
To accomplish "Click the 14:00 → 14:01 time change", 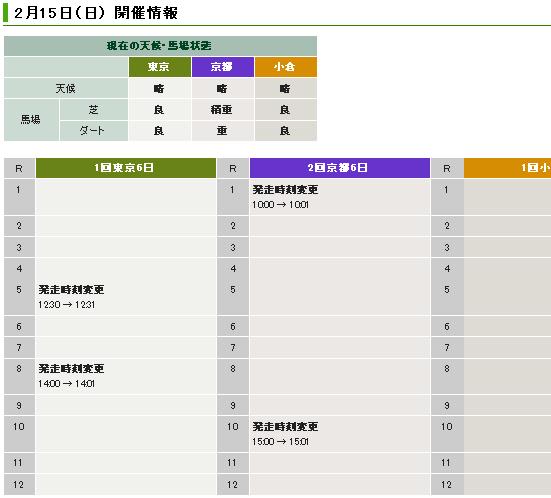I will tap(67, 384).
